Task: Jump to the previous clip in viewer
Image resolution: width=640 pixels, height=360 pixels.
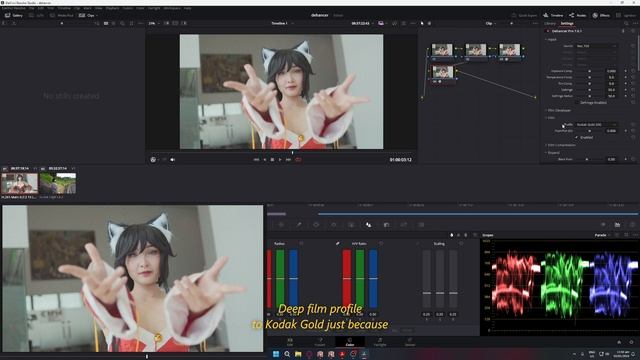Action: 256,160
